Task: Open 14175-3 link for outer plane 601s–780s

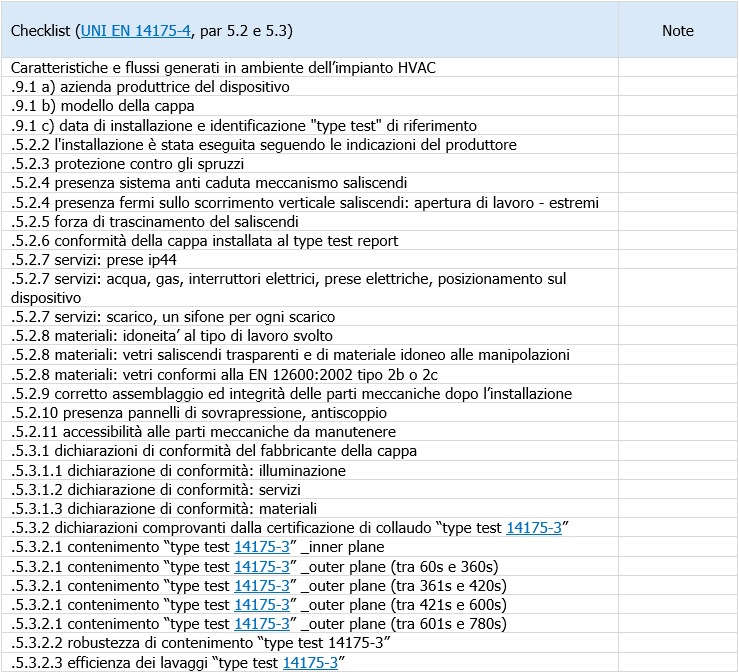Action: point(262,623)
